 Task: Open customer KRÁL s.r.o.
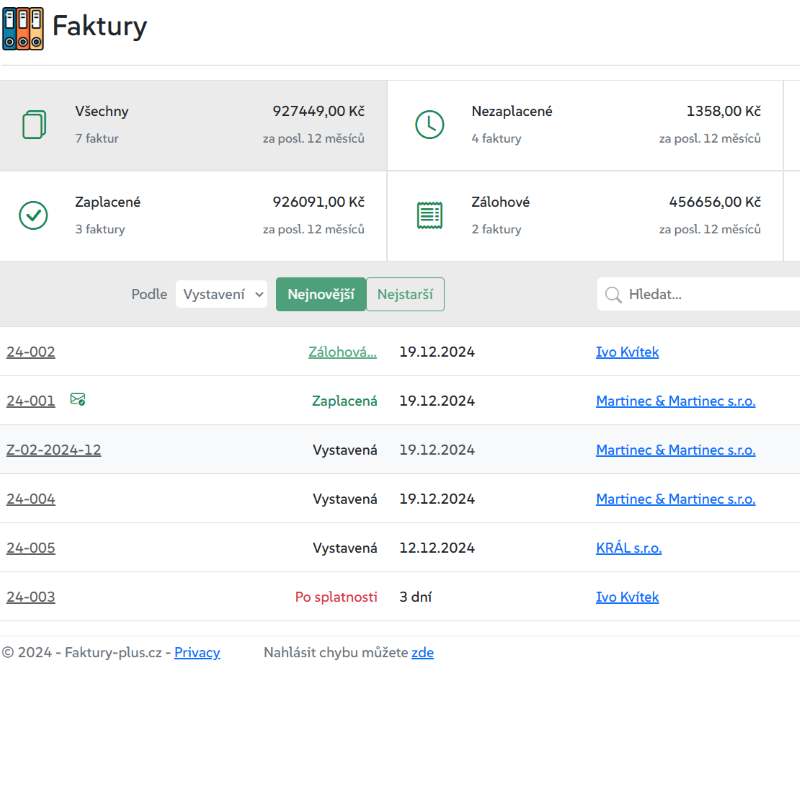628,548
